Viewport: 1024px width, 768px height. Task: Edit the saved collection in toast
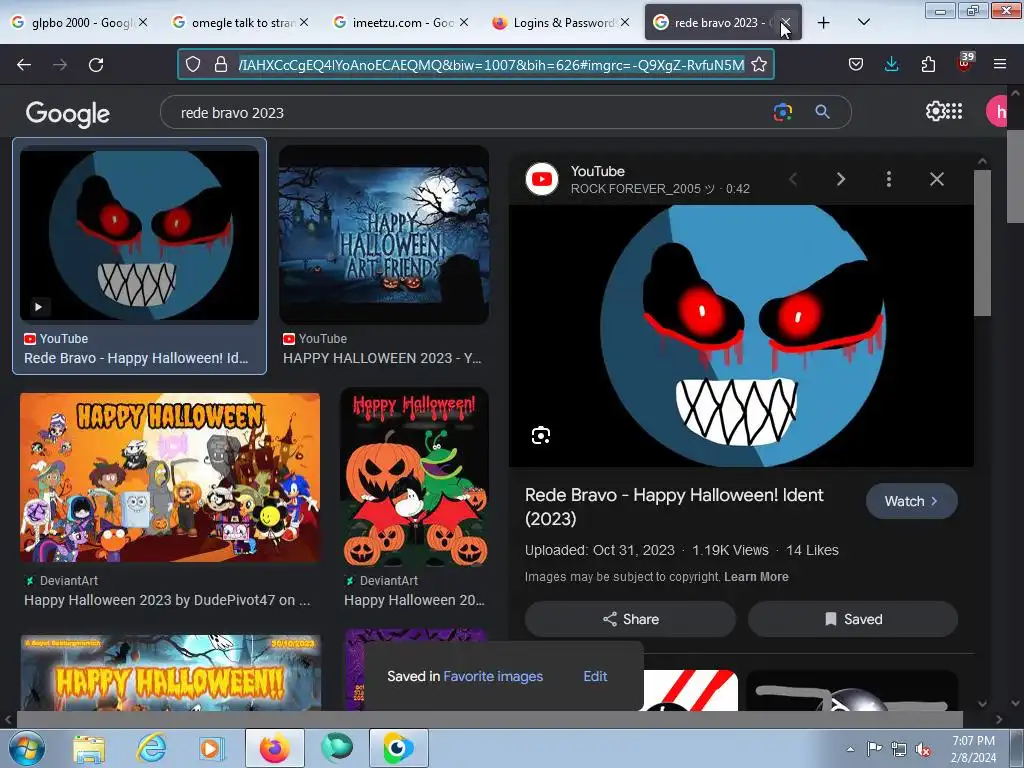pyautogui.click(x=595, y=676)
